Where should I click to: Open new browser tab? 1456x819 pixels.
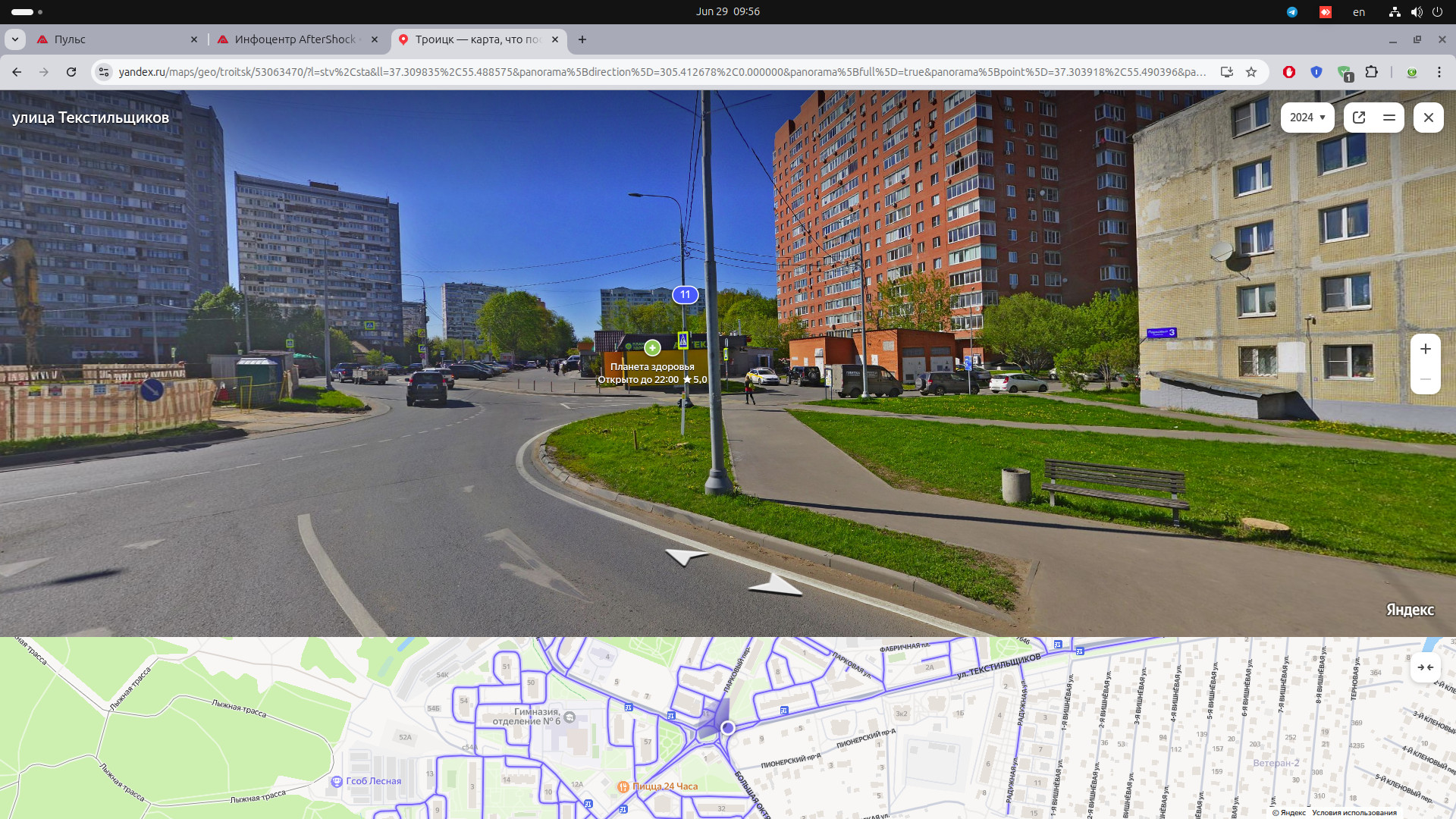click(582, 39)
